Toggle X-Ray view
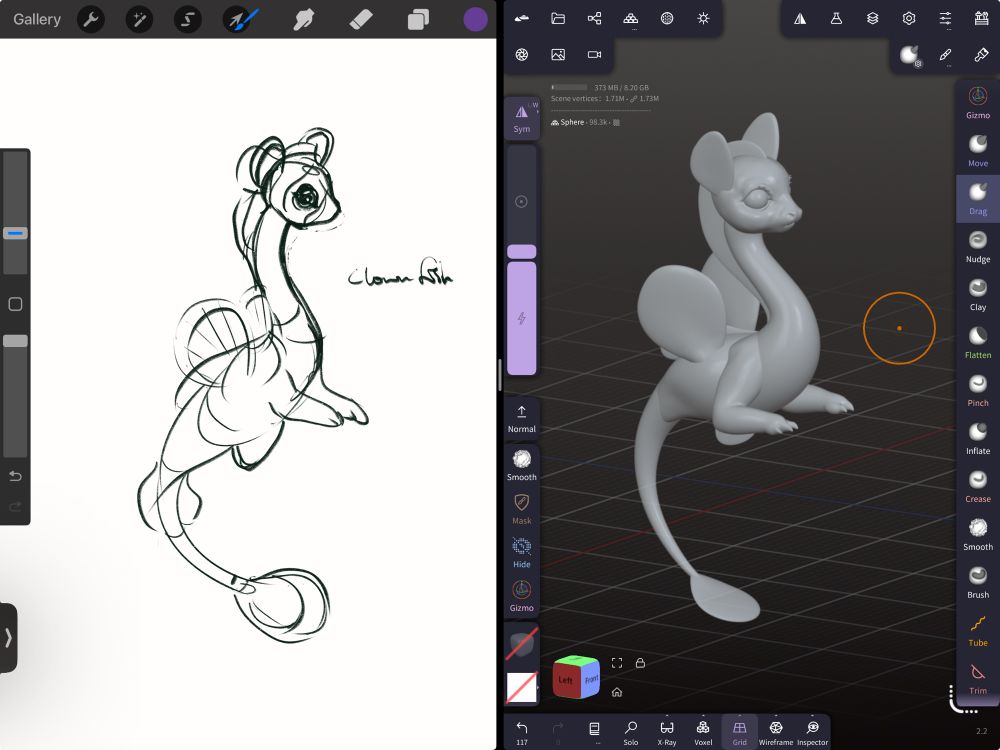Screen dimensions: 1000x750 (x=667, y=732)
